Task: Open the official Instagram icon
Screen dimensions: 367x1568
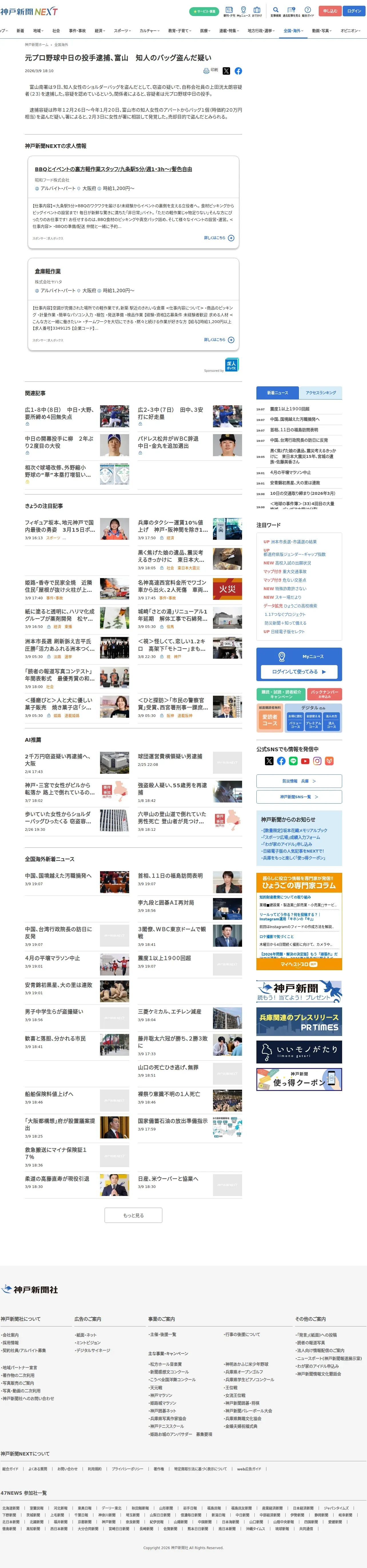Action: click(x=317, y=761)
